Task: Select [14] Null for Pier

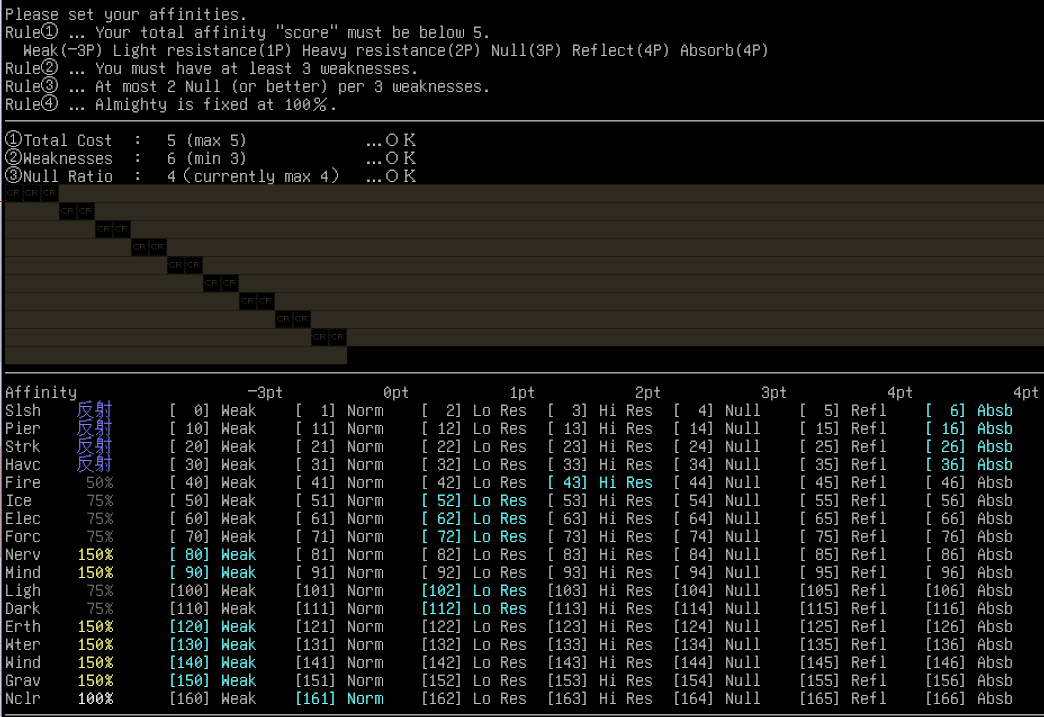Action: (x=716, y=429)
